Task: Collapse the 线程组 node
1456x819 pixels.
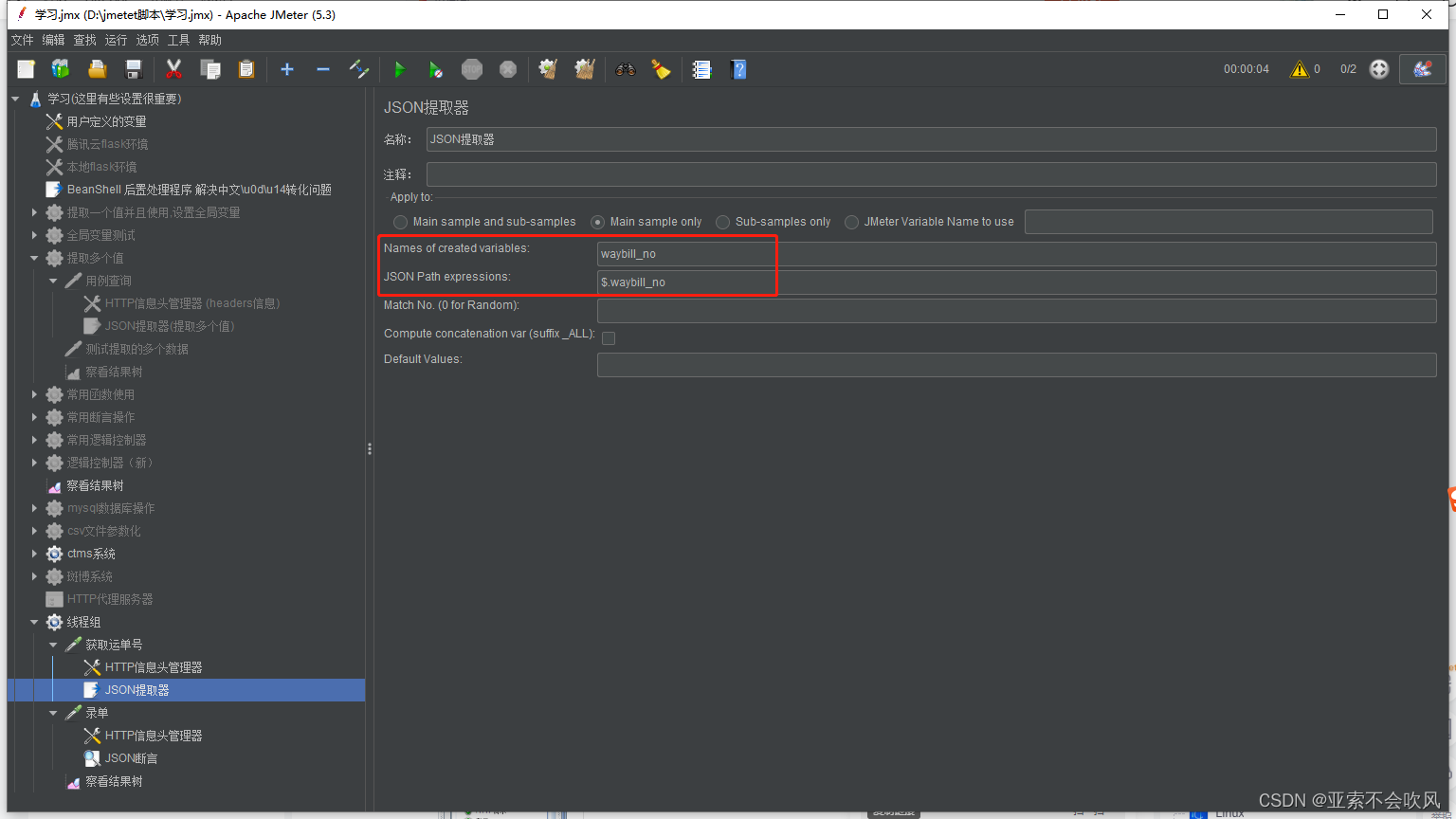Action: tap(34, 622)
